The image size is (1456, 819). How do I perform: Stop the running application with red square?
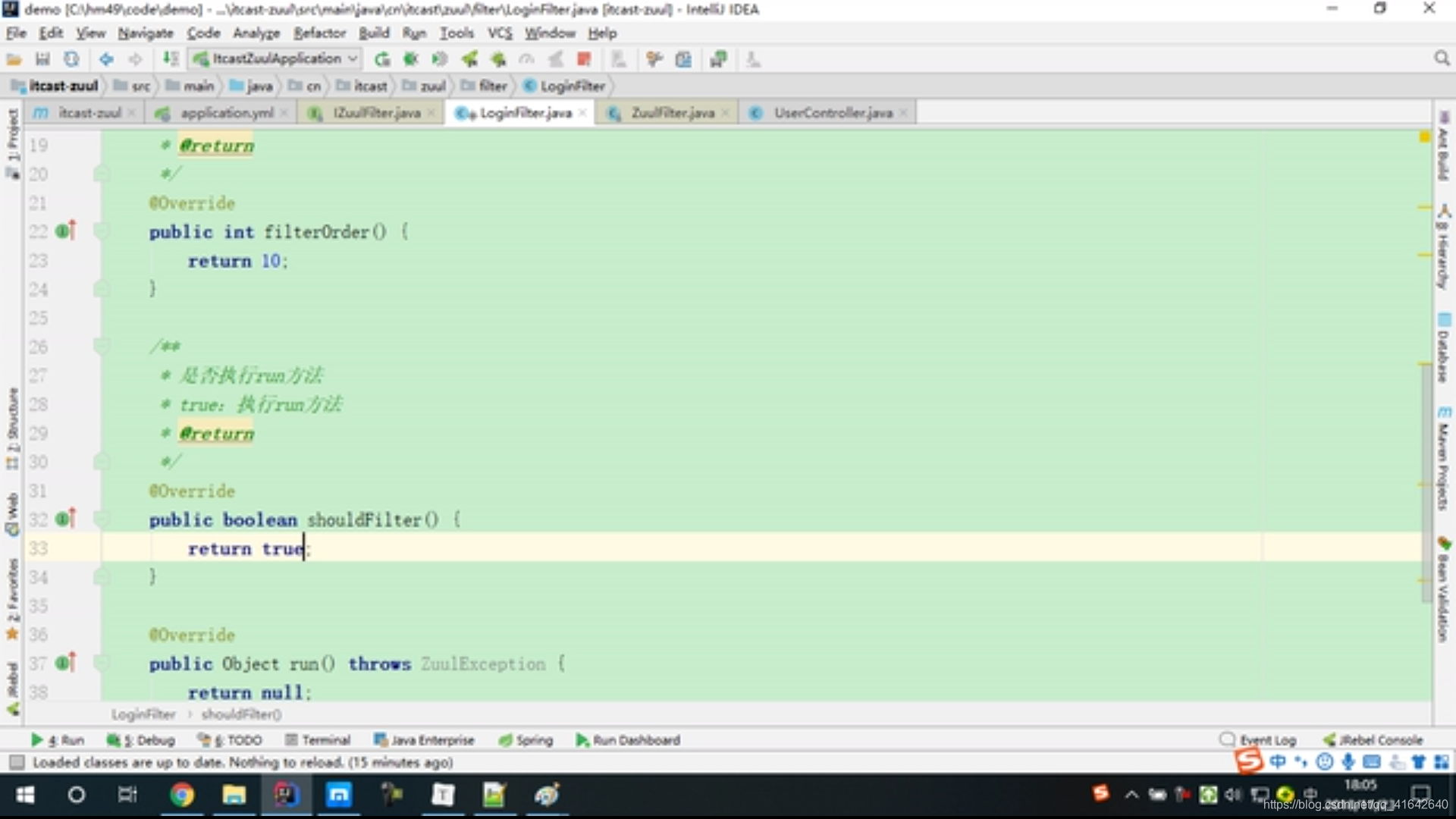click(584, 59)
